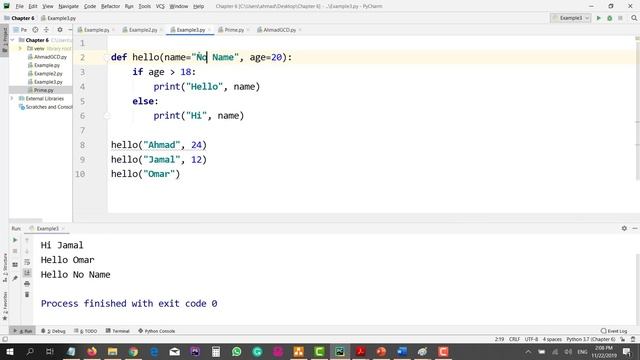Viewport: 640px width, 360px height.
Task: Open Search Everywhere magnifier icon
Action: click(634, 18)
